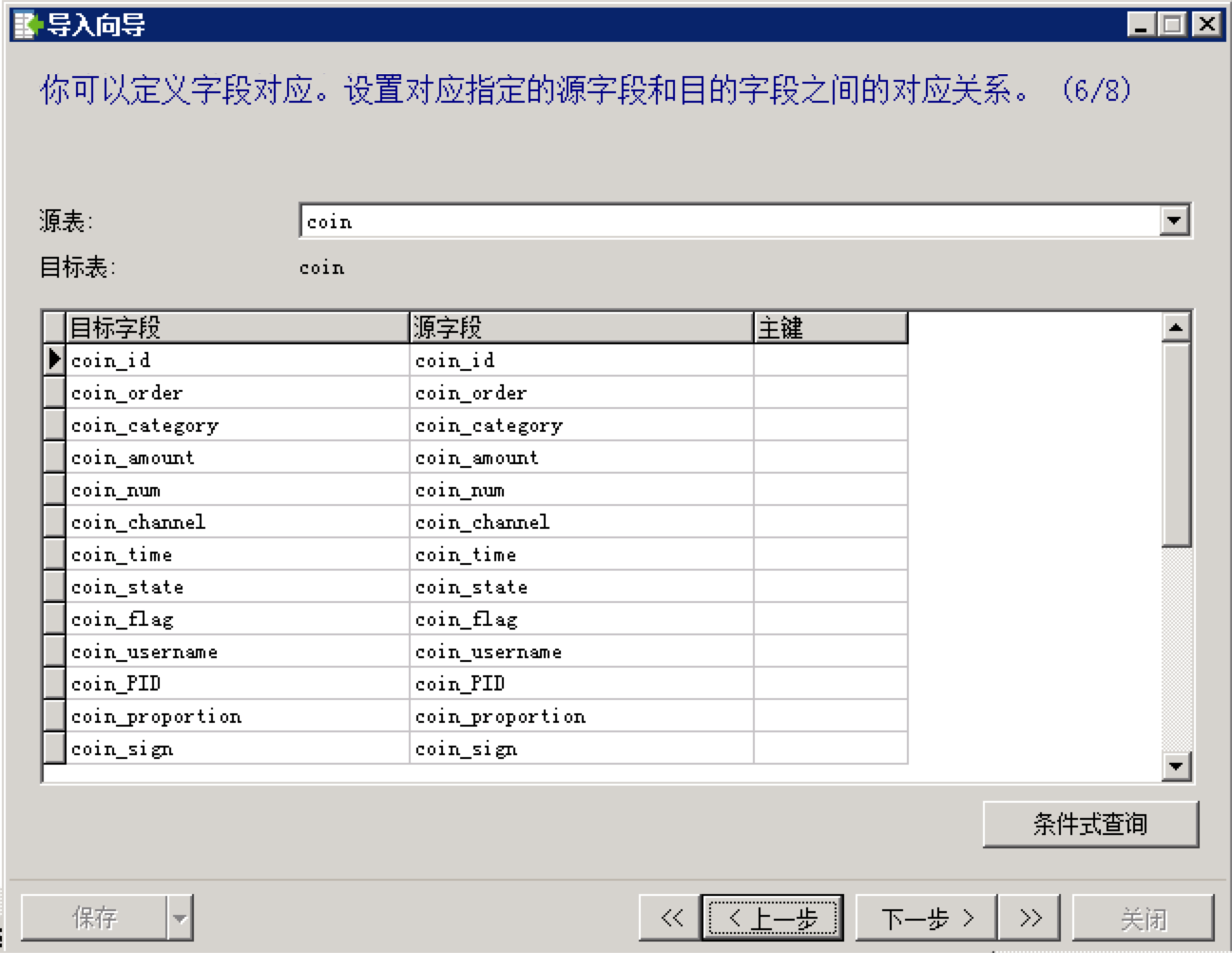Click the vertical scrollbar thumb

click(1176, 444)
